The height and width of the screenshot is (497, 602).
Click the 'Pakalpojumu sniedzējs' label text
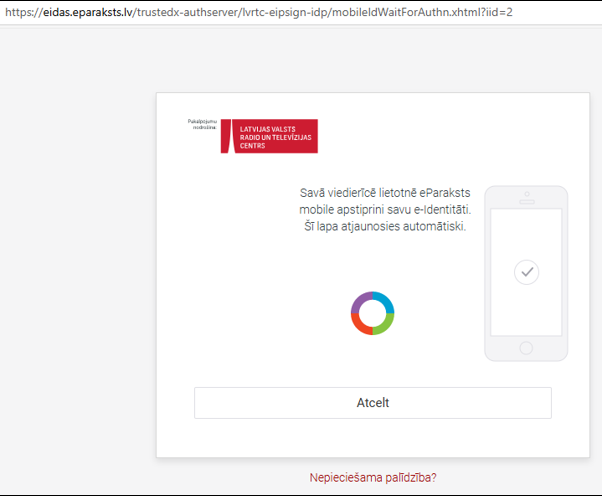point(201,124)
